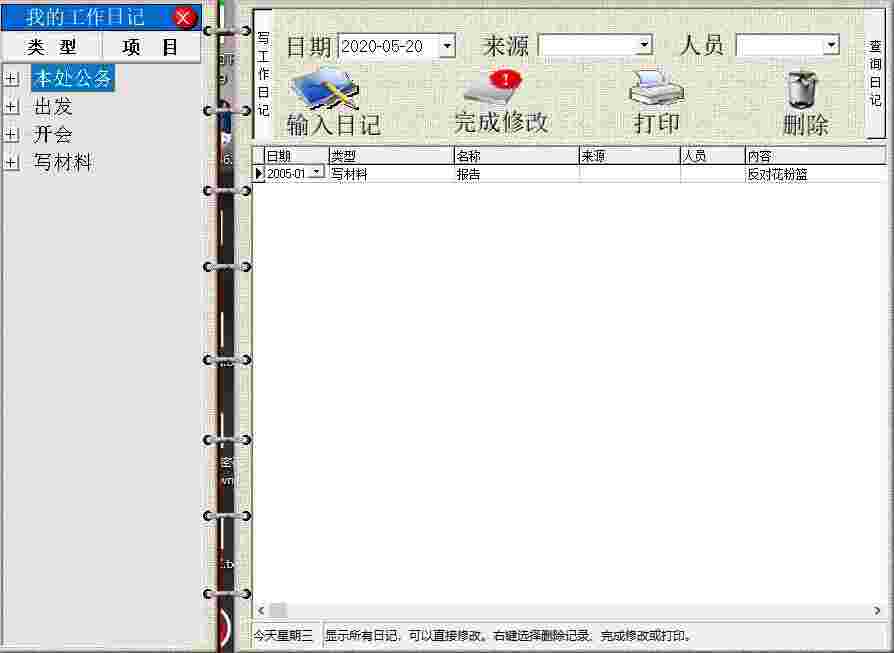Click the left arrow of the horizontal scrollbar
This screenshot has width=894, height=653.
[260, 610]
